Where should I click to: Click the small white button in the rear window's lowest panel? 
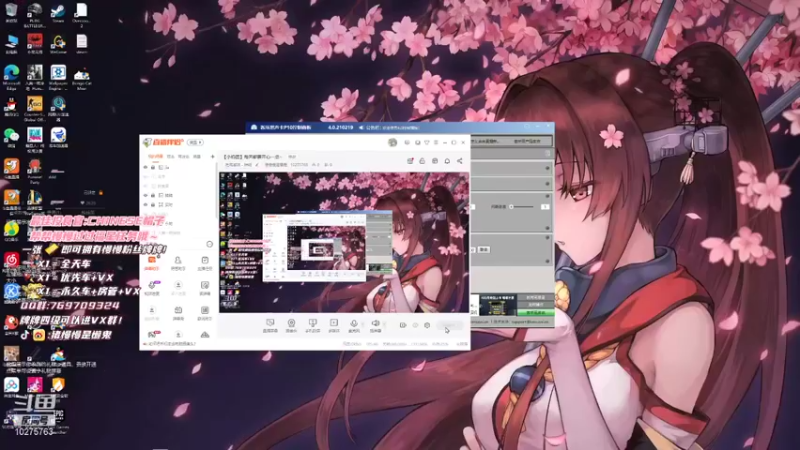point(484,249)
